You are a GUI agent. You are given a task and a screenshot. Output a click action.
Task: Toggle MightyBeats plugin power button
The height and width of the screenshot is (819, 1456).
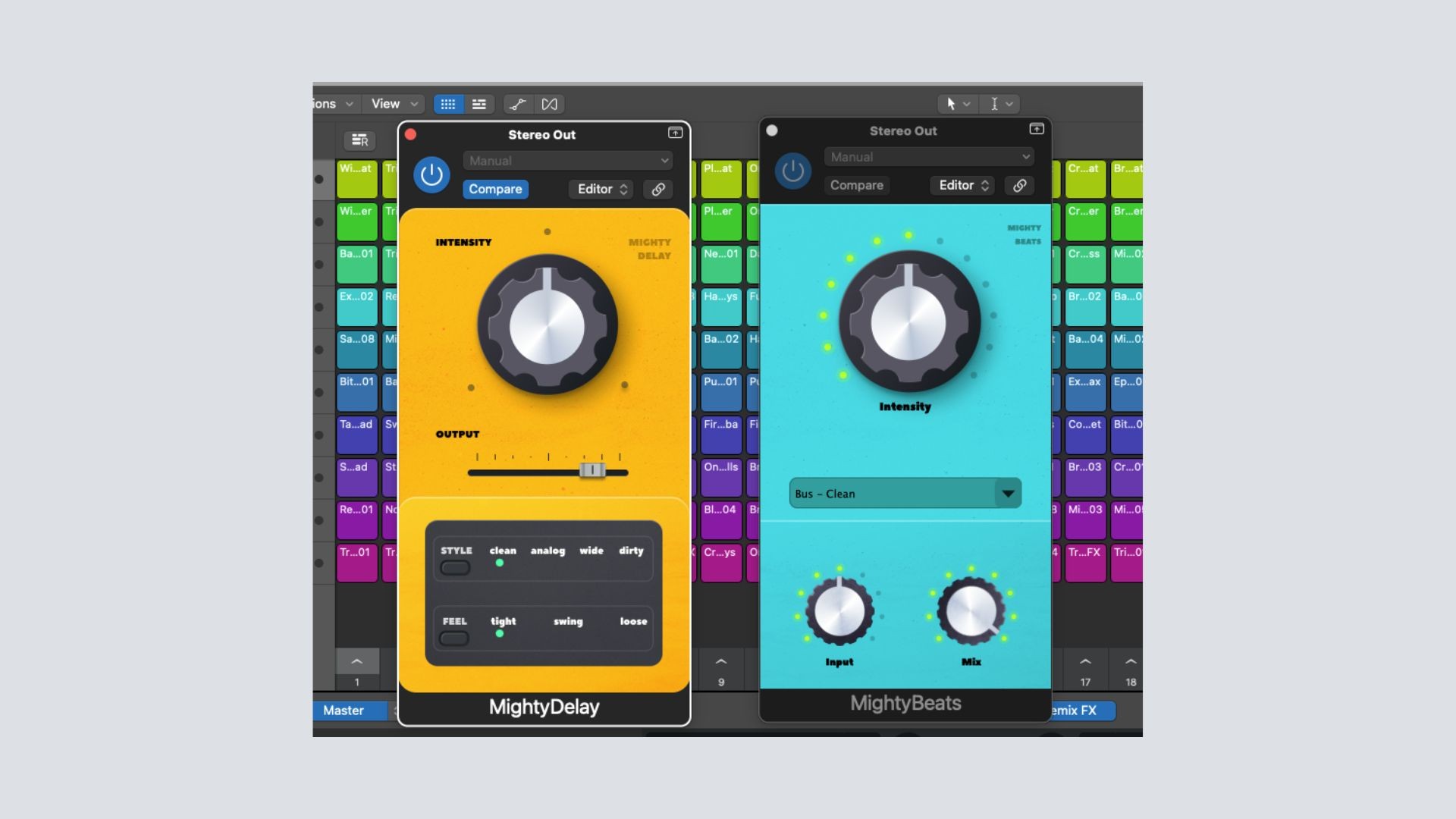(792, 171)
